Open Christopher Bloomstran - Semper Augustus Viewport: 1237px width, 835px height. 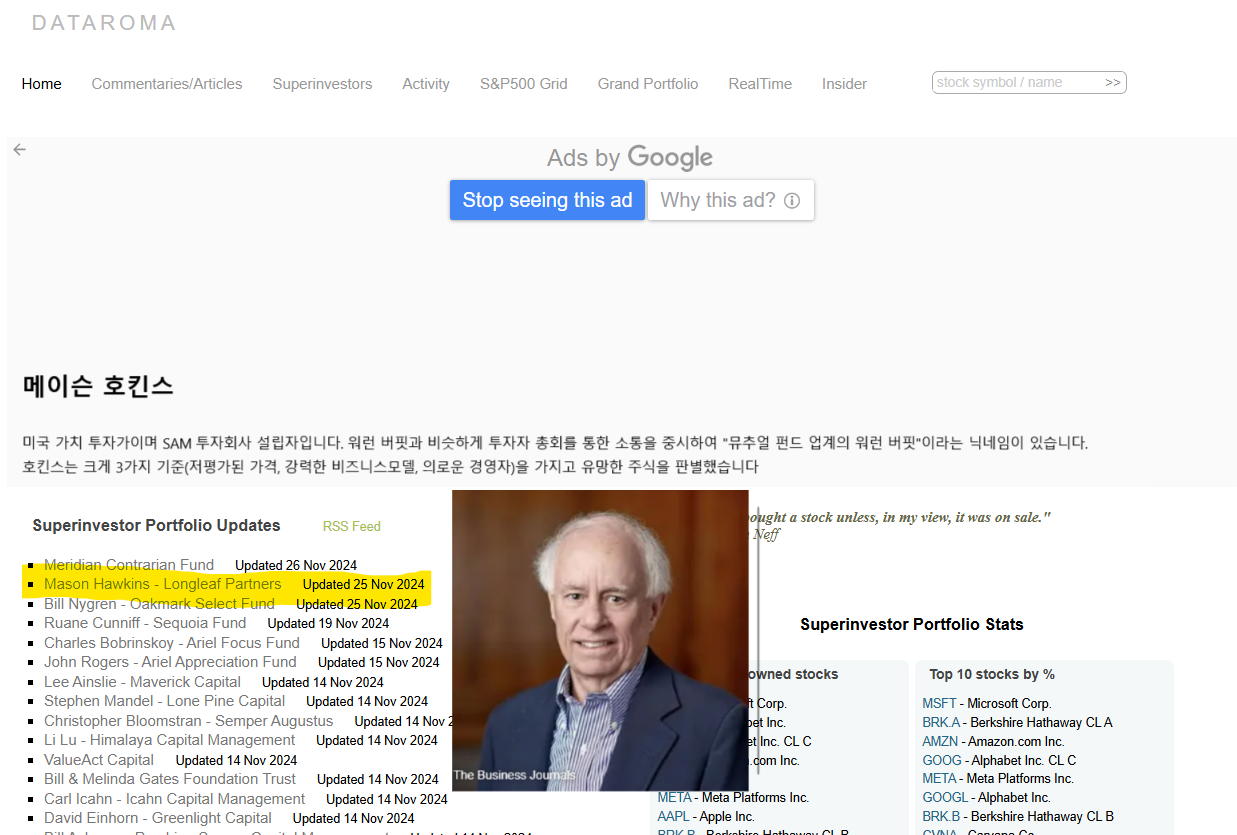pyautogui.click(x=189, y=721)
